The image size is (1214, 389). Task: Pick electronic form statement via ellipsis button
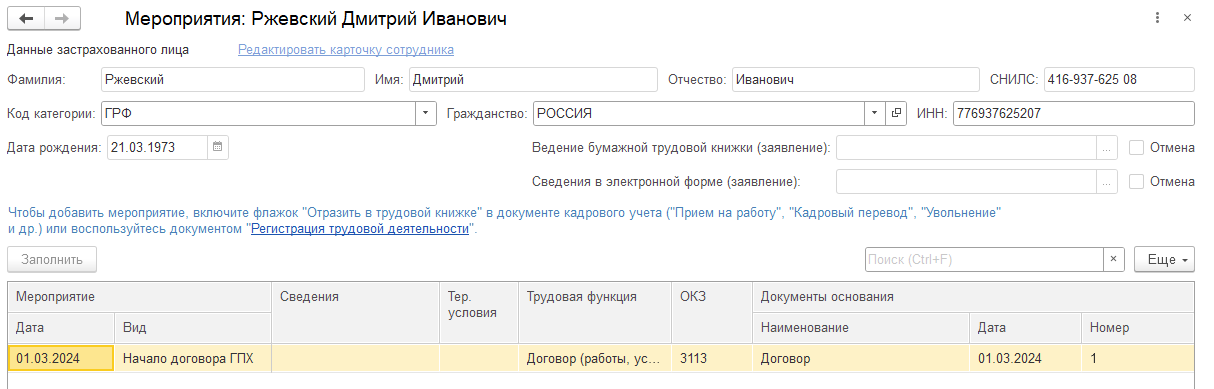pyautogui.click(x=1106, y=182)
